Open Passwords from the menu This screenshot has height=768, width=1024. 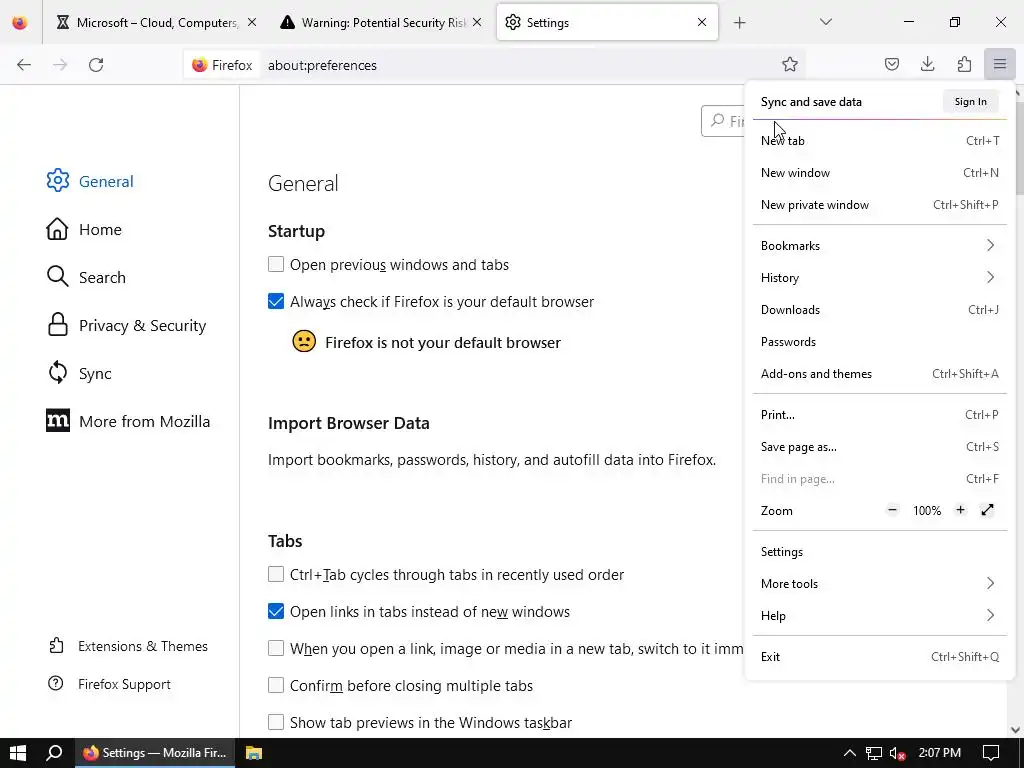879,342
